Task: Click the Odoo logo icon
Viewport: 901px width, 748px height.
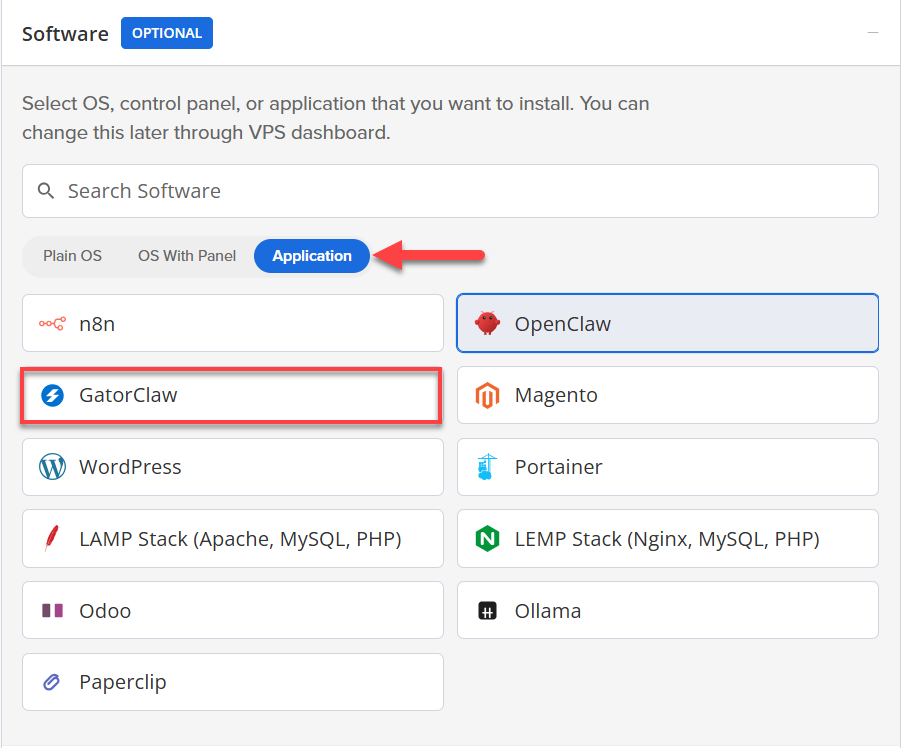Action: 52,610
